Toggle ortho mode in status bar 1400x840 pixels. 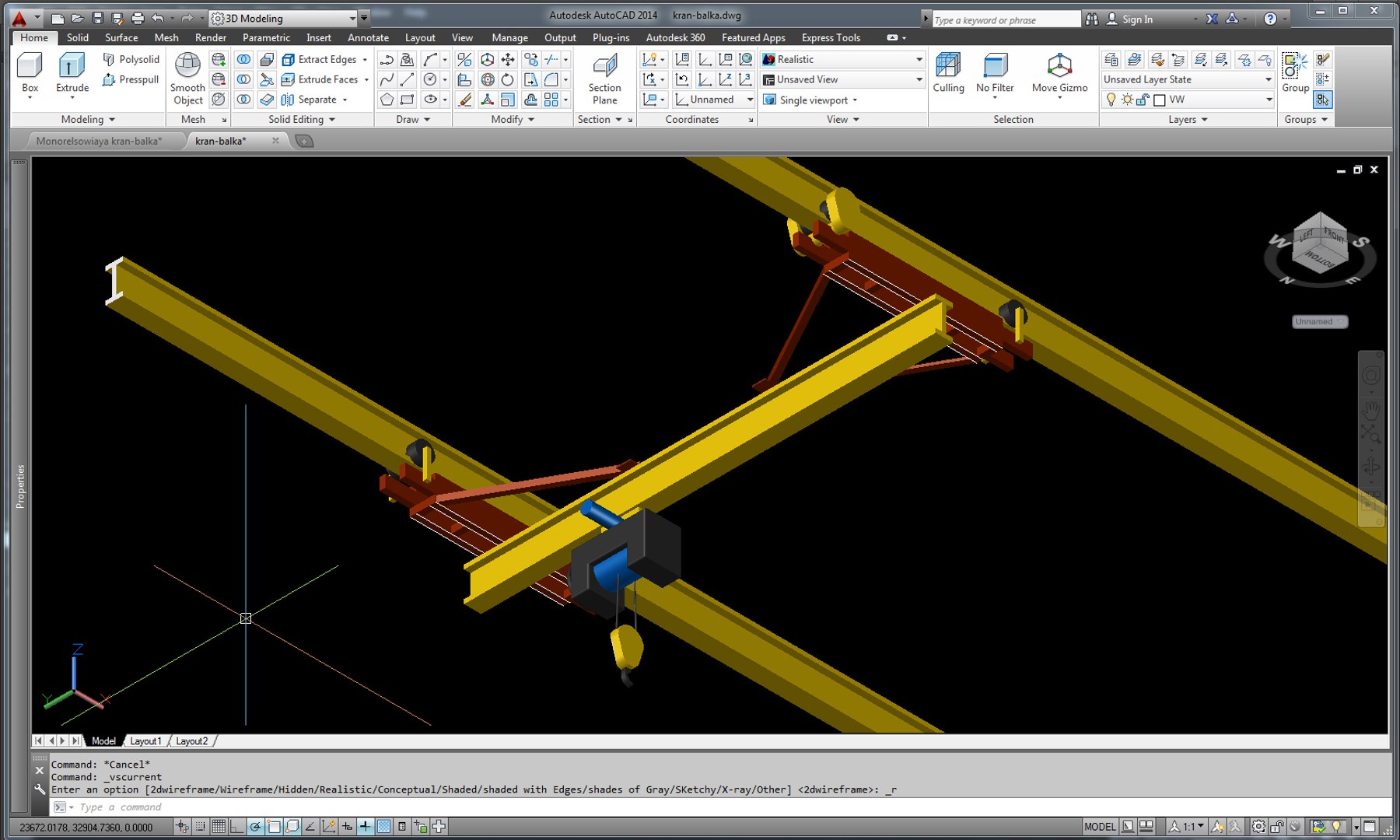[x=236, y=827]
